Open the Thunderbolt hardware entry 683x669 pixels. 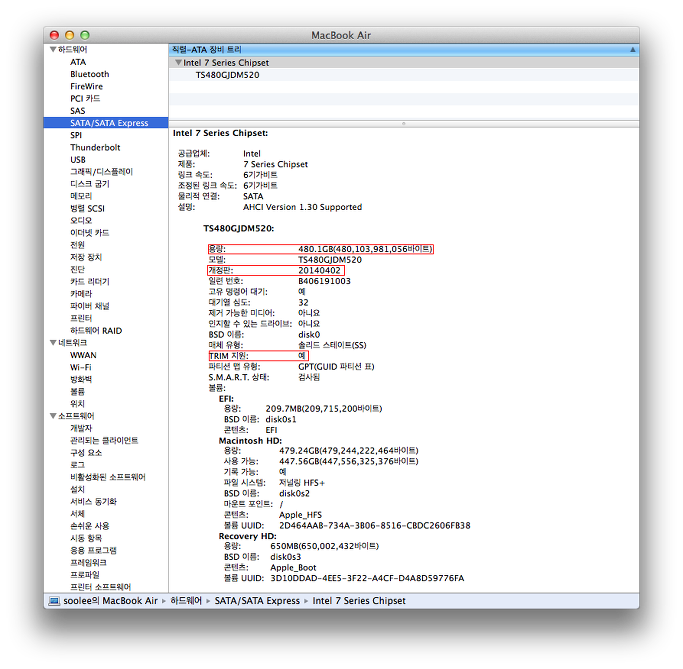pyautogui.click(x=95, y=147)
